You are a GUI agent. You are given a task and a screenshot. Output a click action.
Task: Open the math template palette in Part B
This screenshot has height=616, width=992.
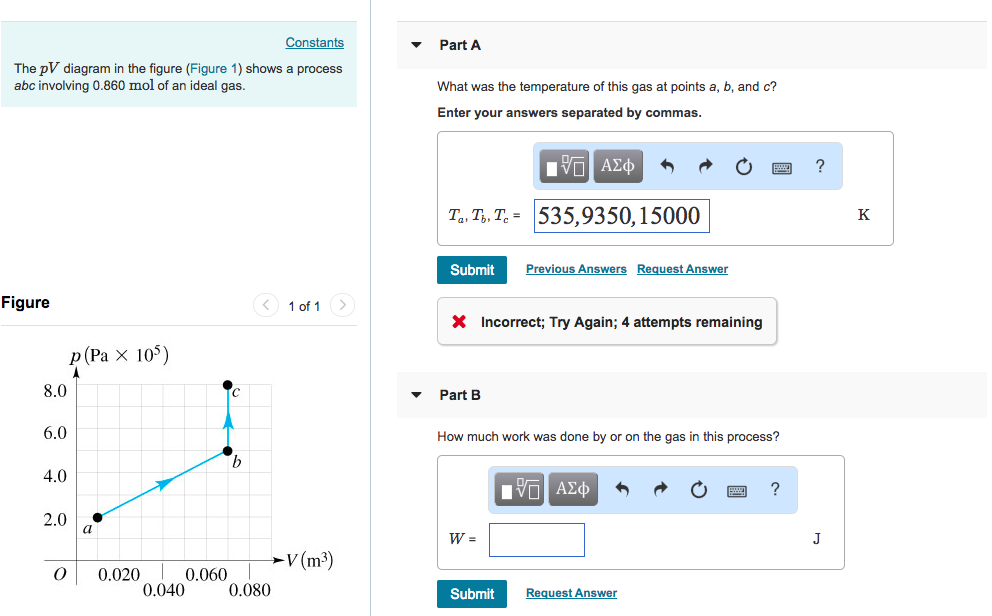[518, 489]
